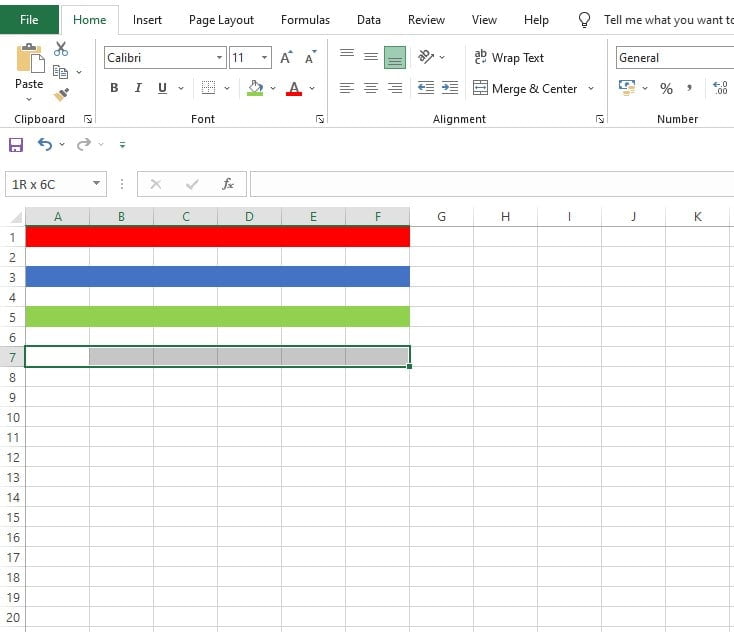Increase indent in the Alignment group
Screen dimensions: 734x632
click(x=450, y=88)
